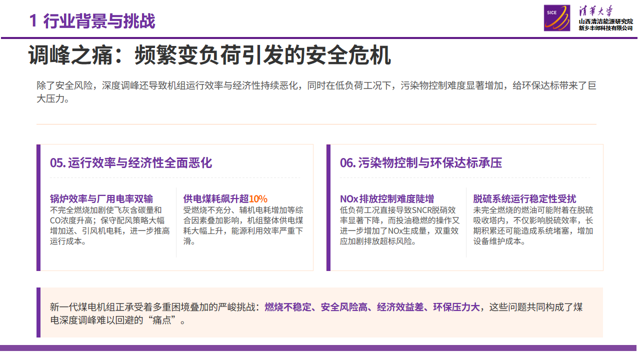Screen dimensions: 640x360
Task: Click the orange 10% highlighted text
Action: pos(258,199)
